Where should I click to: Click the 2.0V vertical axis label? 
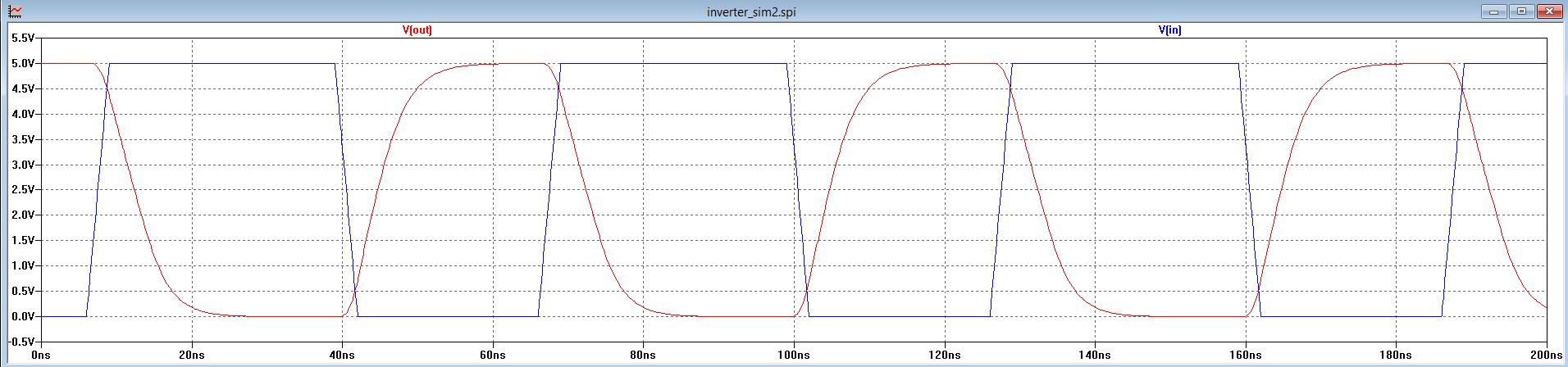(23, 215)
